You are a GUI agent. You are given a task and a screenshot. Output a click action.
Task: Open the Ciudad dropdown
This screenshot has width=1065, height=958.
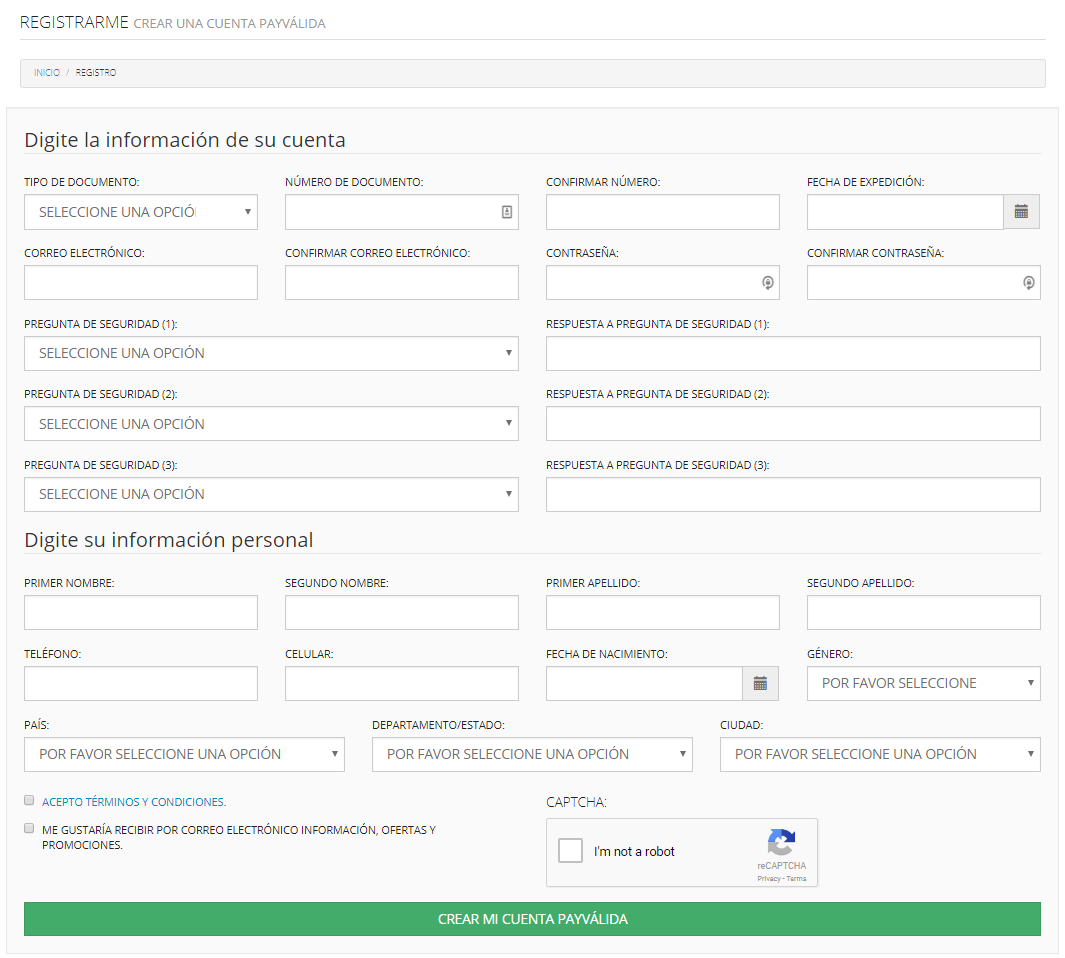(880, 754)
